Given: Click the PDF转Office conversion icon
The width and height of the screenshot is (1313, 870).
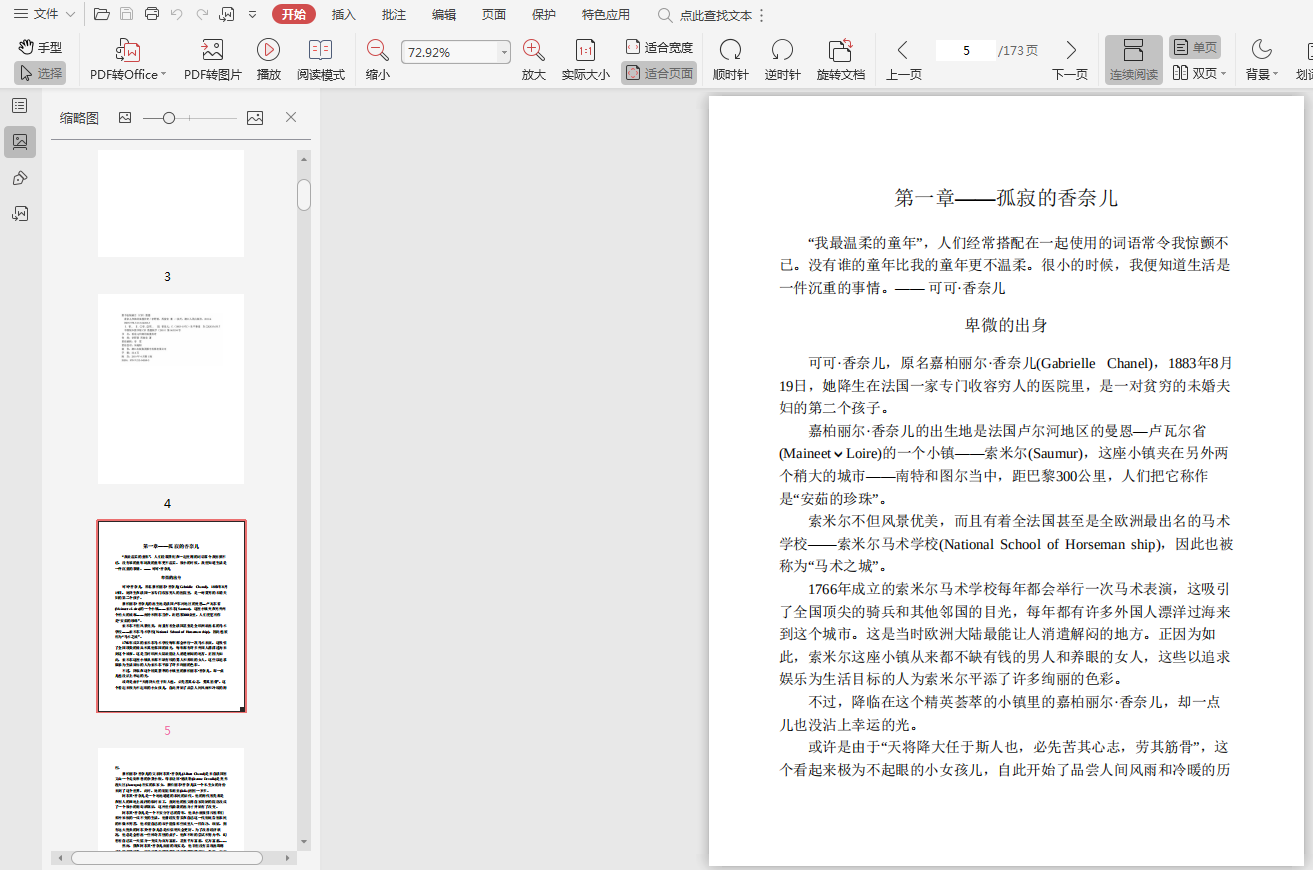Looking at the screenshot, I should 127,50.
